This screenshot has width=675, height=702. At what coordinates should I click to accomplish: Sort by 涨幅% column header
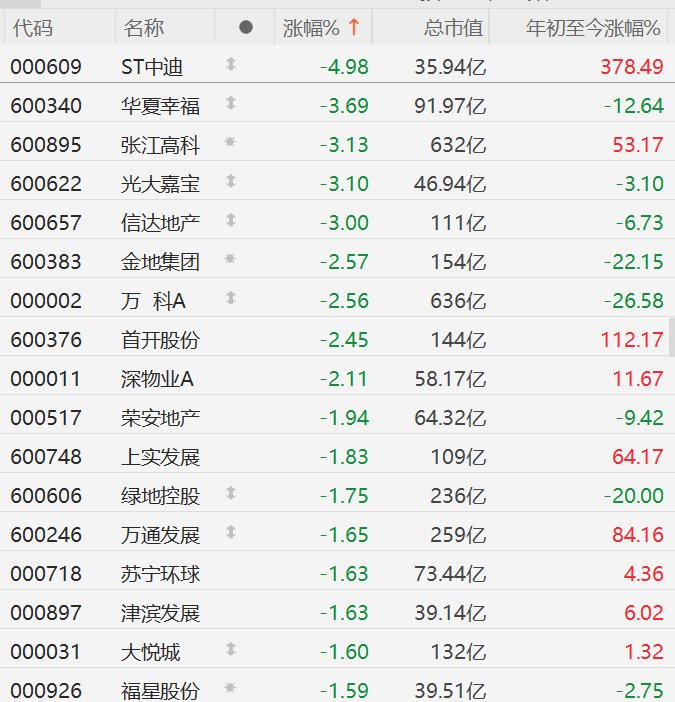pos(311,28)
